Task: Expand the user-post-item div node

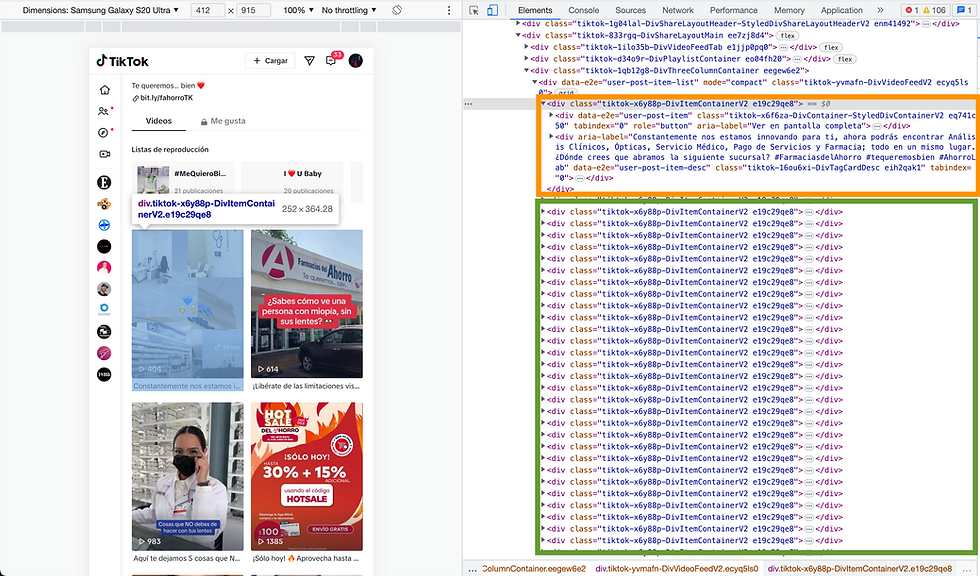Action: point(551,115)
